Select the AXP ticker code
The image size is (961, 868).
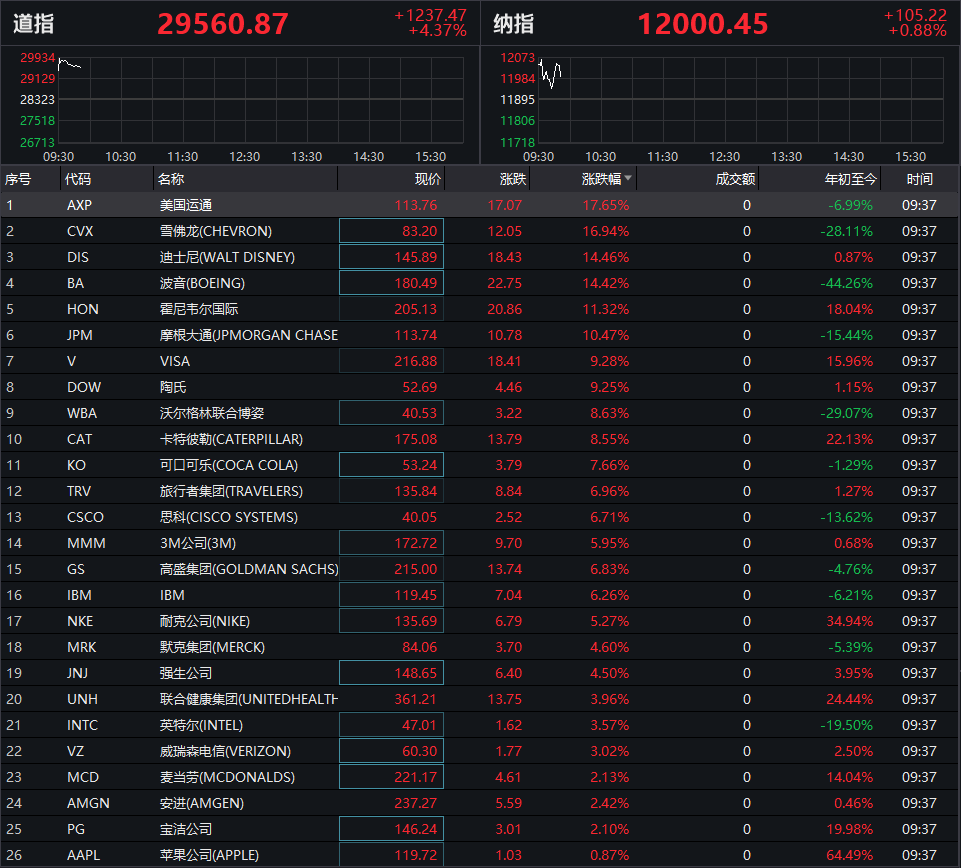click(79, 205)
